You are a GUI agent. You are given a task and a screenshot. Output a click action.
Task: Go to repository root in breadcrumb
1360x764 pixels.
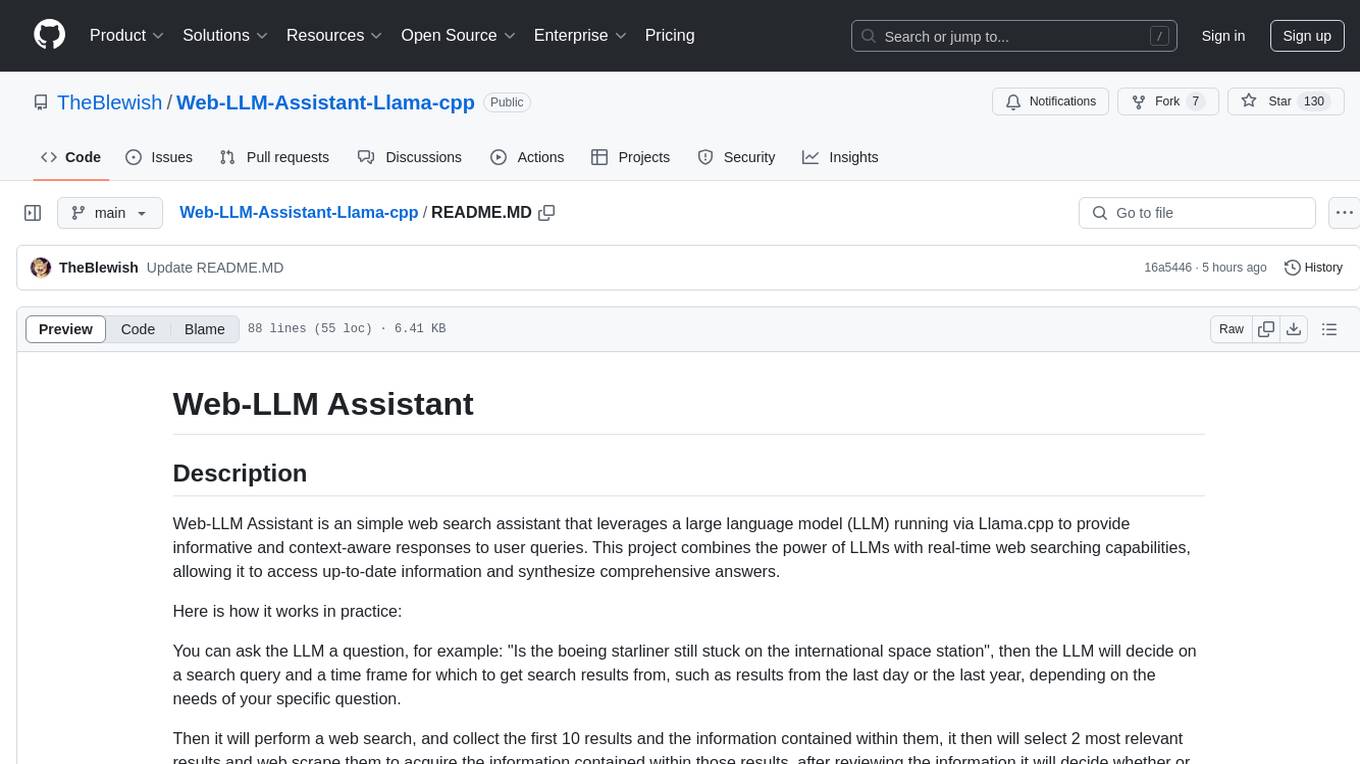[299, 212]
